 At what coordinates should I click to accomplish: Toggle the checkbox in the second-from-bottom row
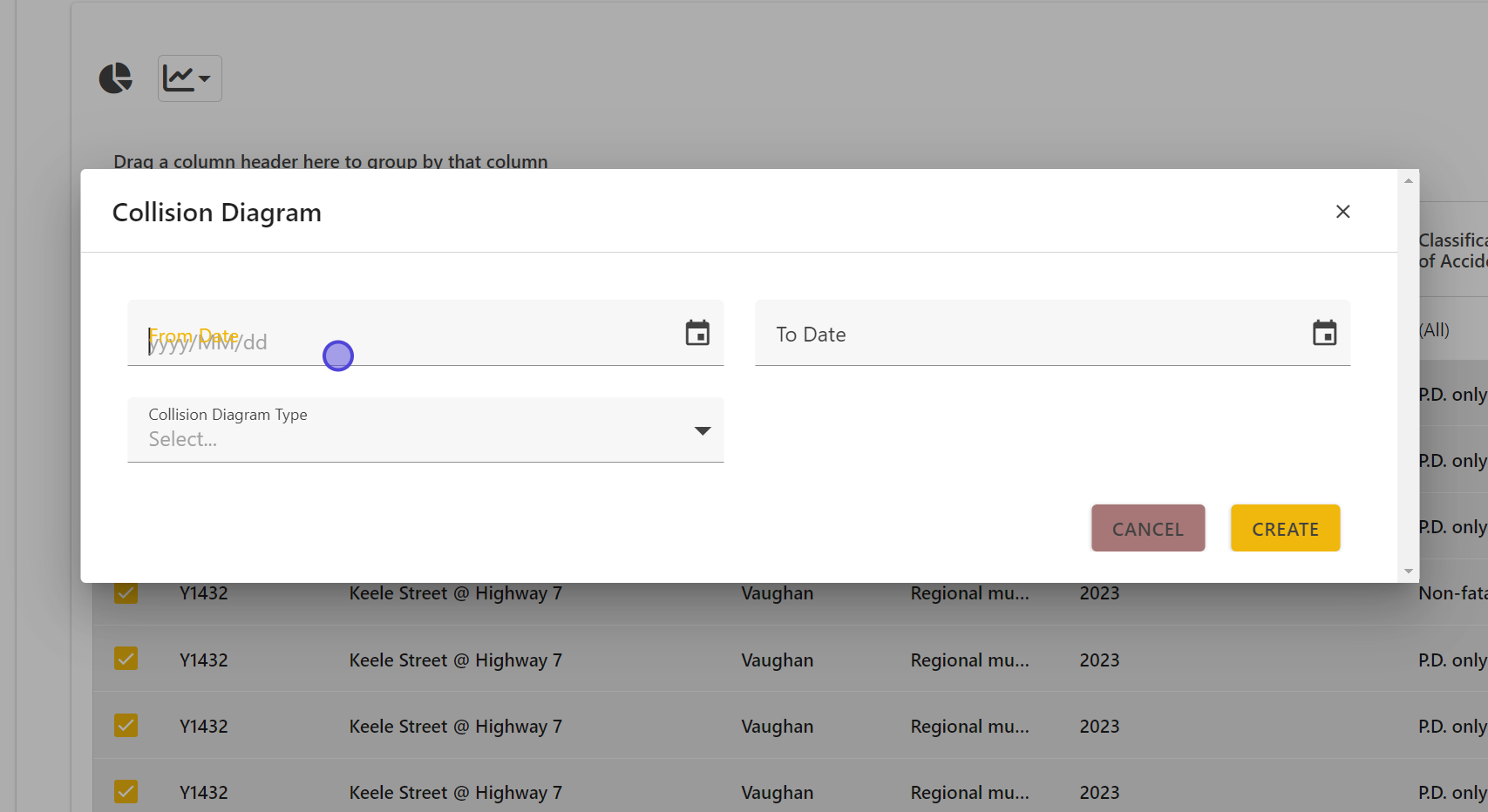coord(126,725)
